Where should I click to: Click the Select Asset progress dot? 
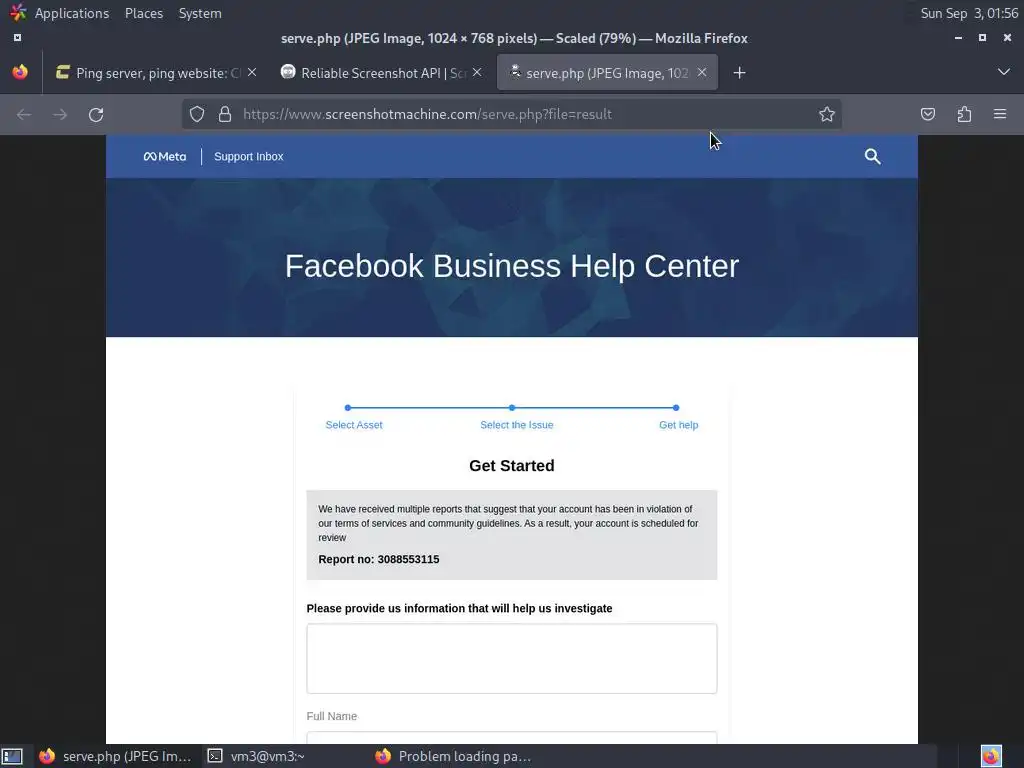click(348, 408)
